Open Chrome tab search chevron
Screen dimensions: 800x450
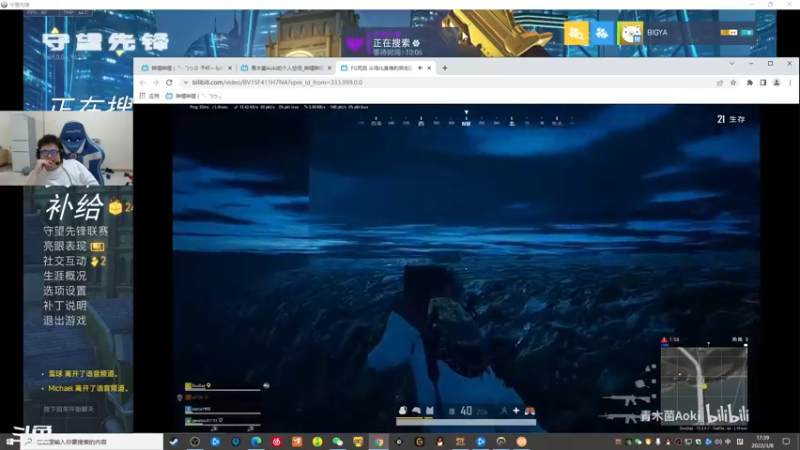[x=732, y=64]
